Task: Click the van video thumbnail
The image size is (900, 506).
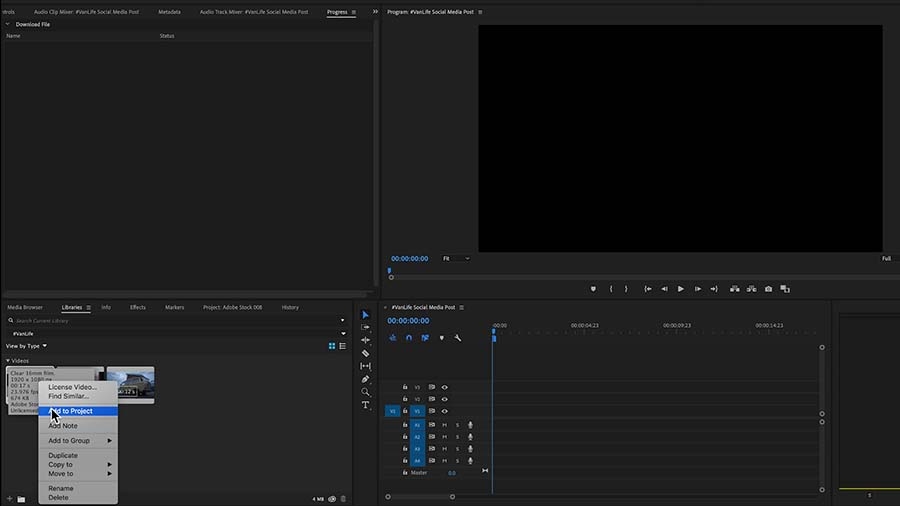Action: (130, 385)
